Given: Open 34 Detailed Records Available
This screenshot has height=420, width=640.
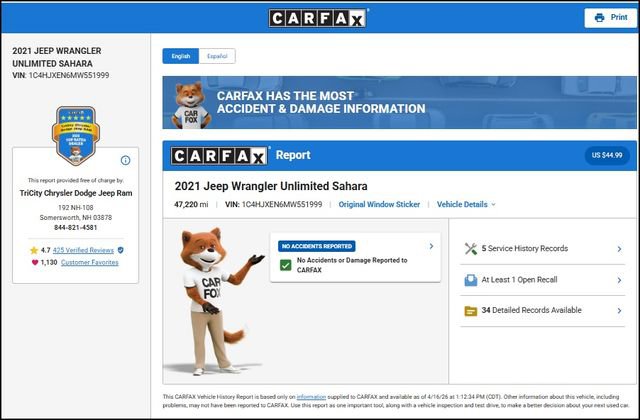Looking at the screenshot, I should 543,311.
